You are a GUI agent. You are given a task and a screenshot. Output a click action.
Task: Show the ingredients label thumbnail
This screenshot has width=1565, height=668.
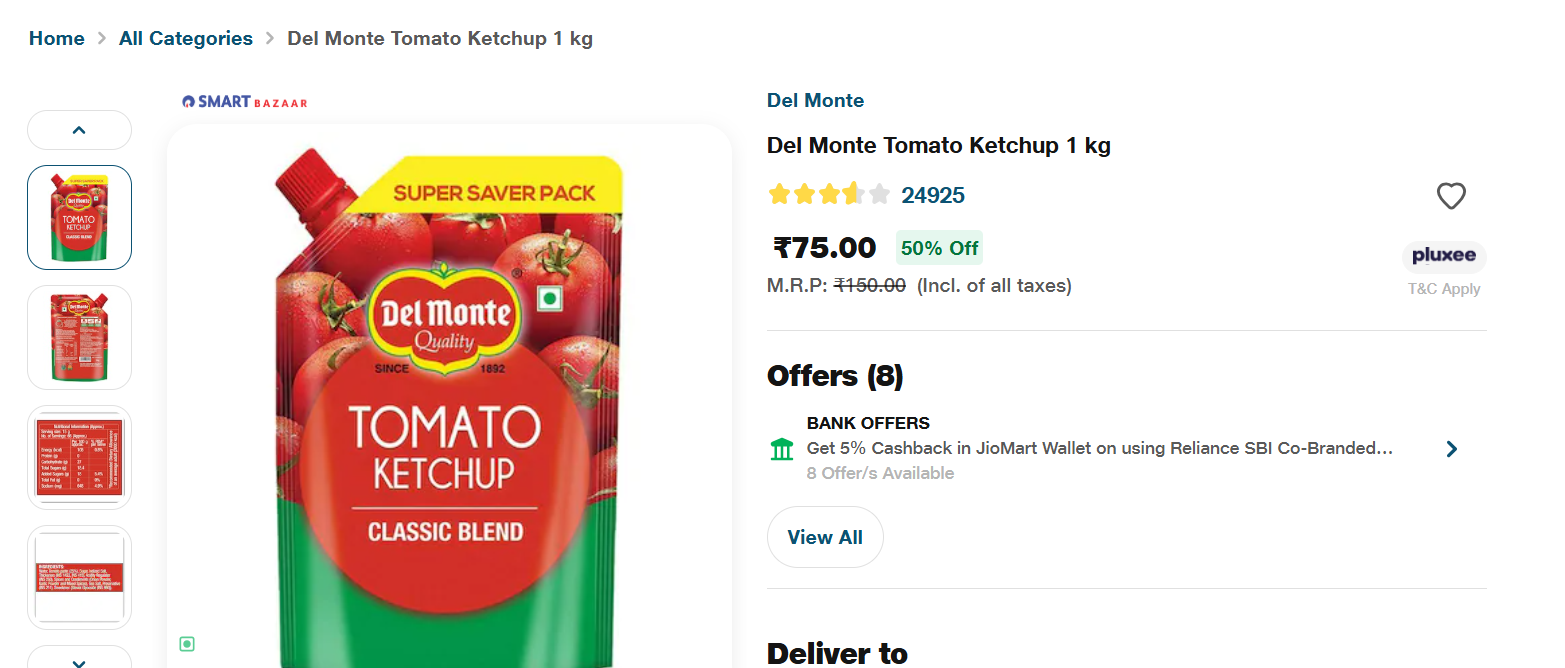point(79,577)
